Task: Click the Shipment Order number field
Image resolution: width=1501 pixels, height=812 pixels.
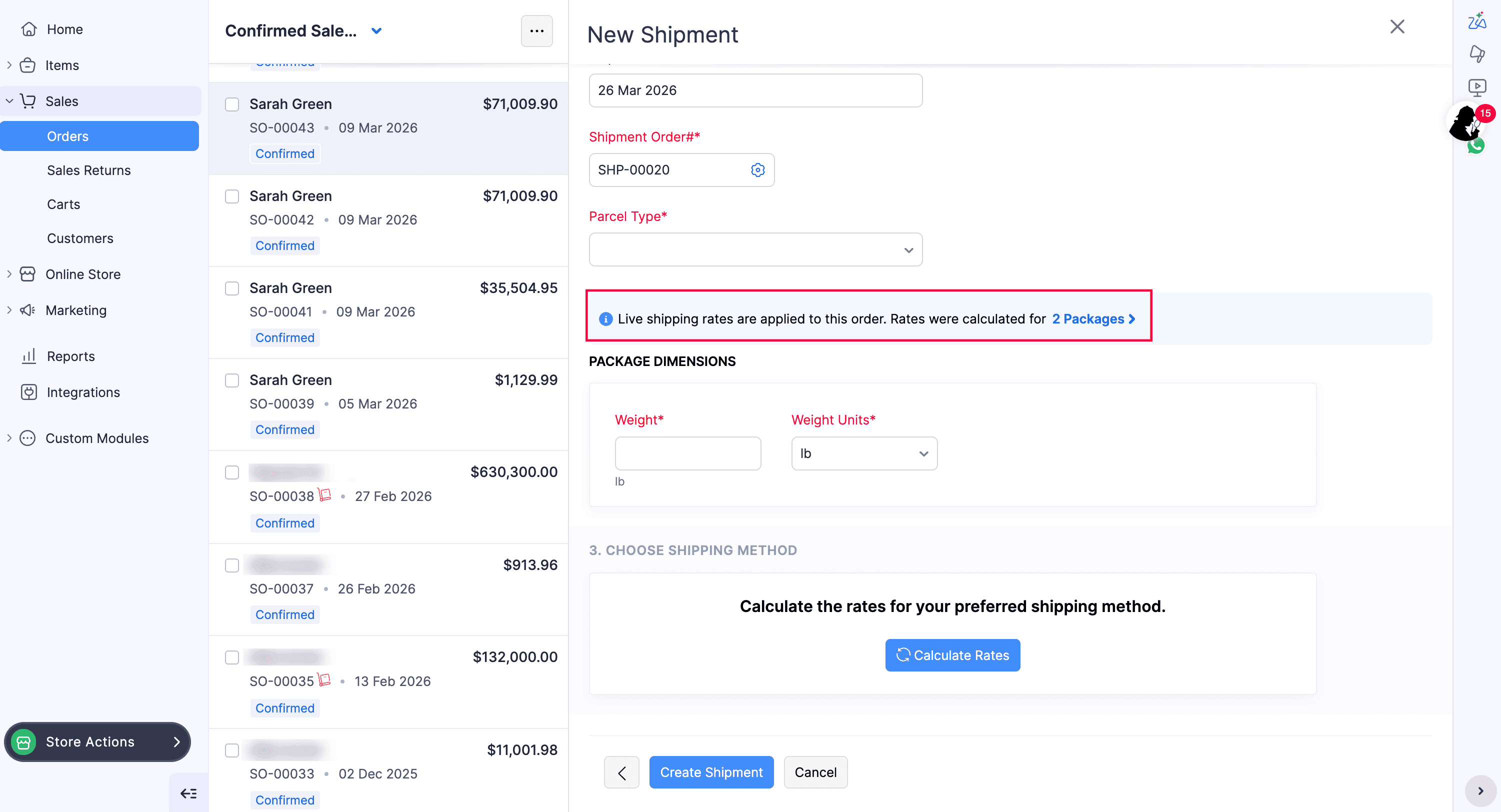Action: [681, 169]
